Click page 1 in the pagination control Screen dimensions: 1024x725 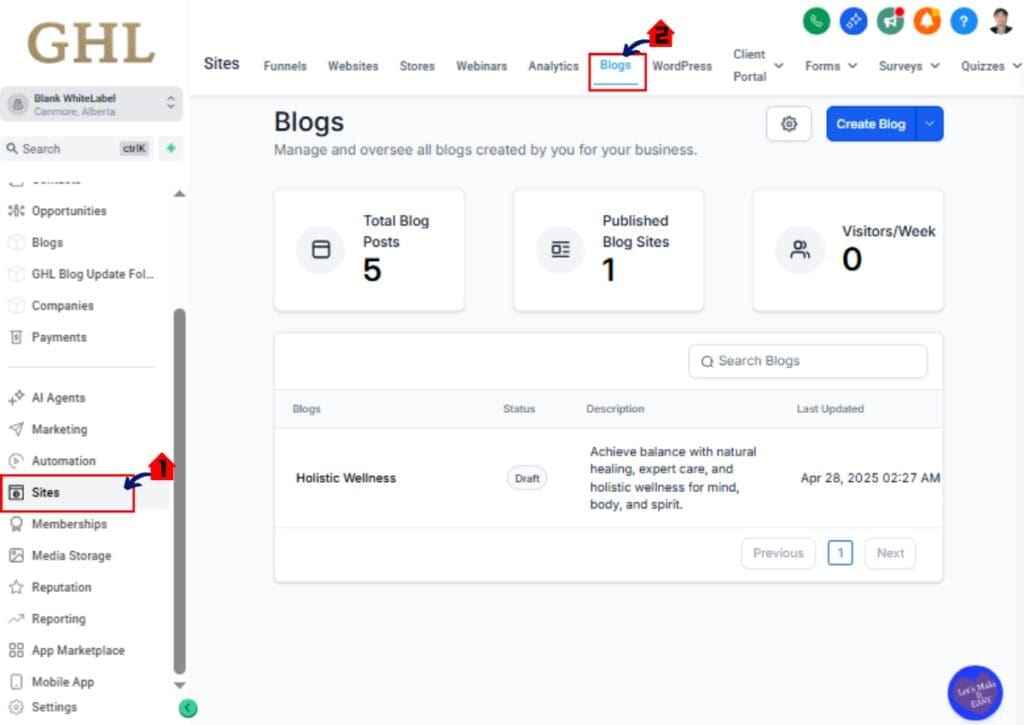coord(840,552)
